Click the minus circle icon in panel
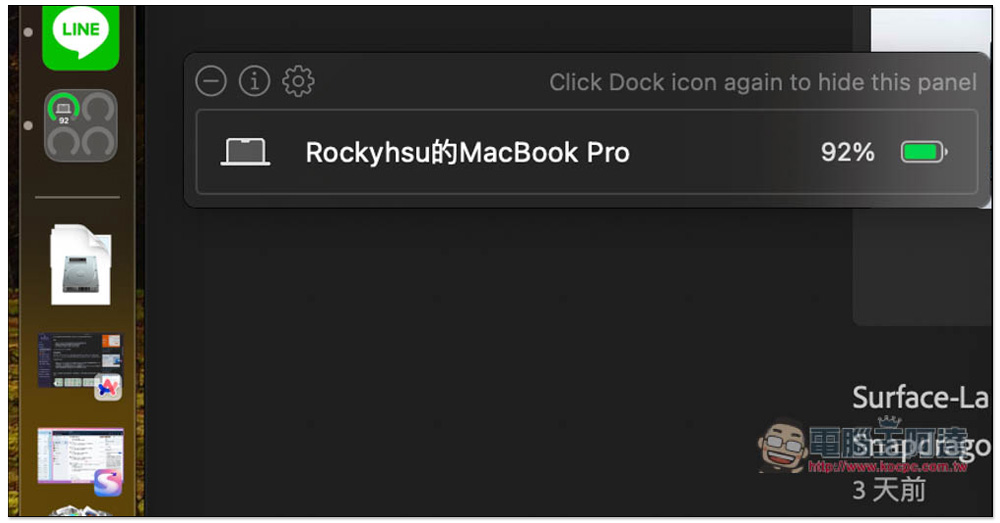 click(210, 81)
